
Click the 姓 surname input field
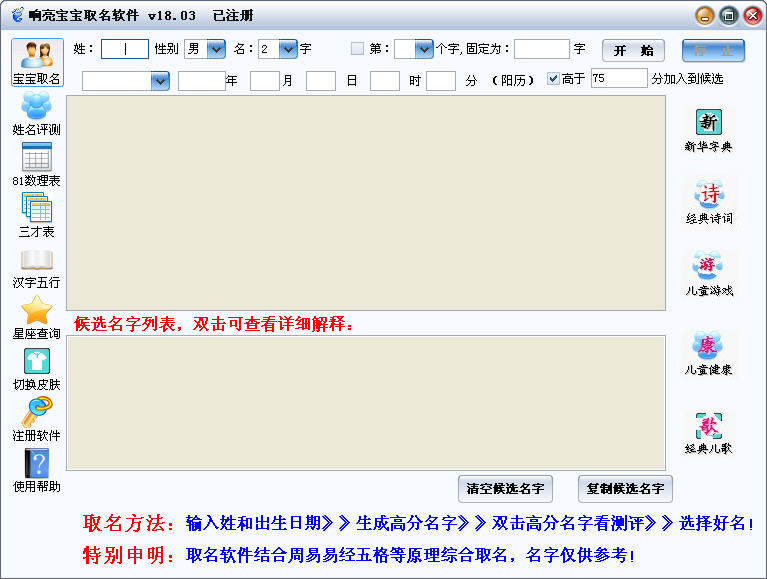coord(125,49)
